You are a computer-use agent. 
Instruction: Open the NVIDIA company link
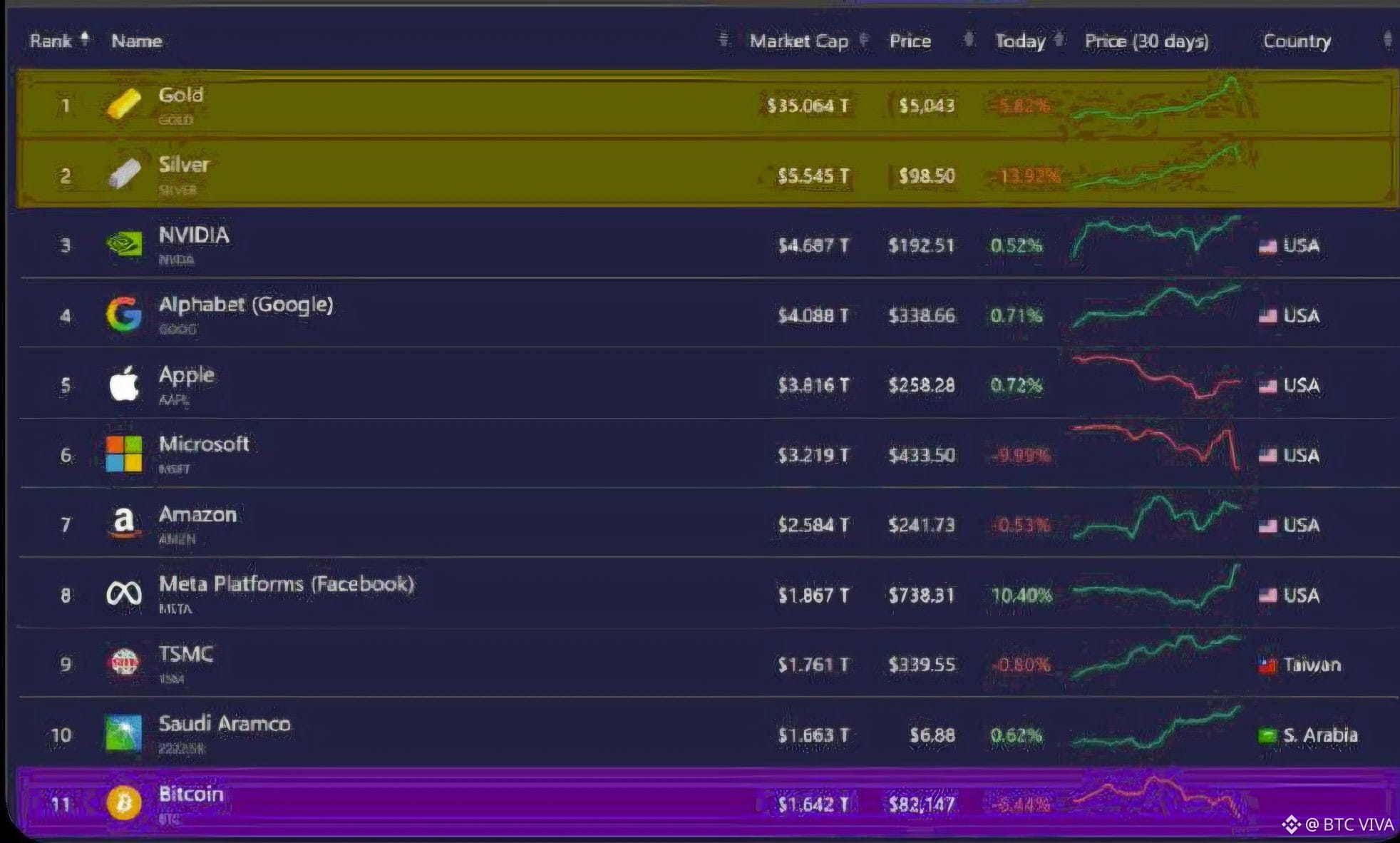pyautogui.click(x=194, y=235)
